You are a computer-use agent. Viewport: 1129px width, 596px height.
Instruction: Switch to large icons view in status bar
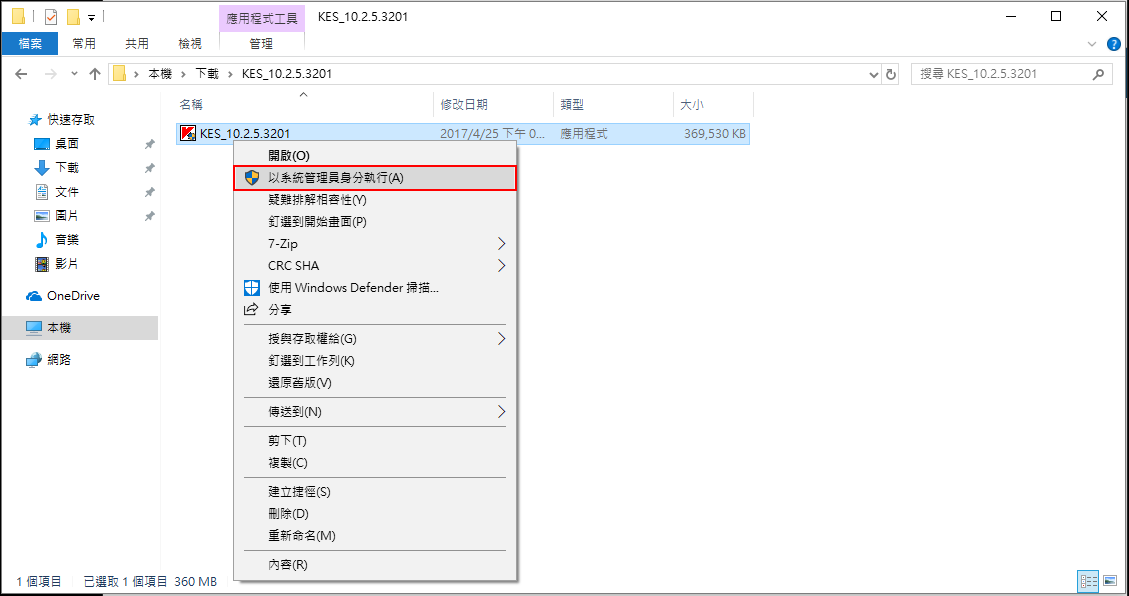[1109, 581]
